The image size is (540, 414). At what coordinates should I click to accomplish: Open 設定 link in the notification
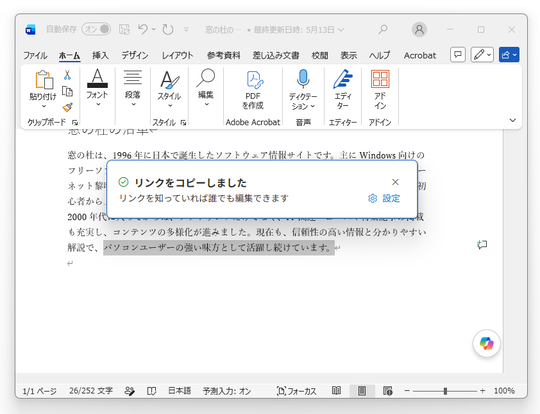coord(384,198)
